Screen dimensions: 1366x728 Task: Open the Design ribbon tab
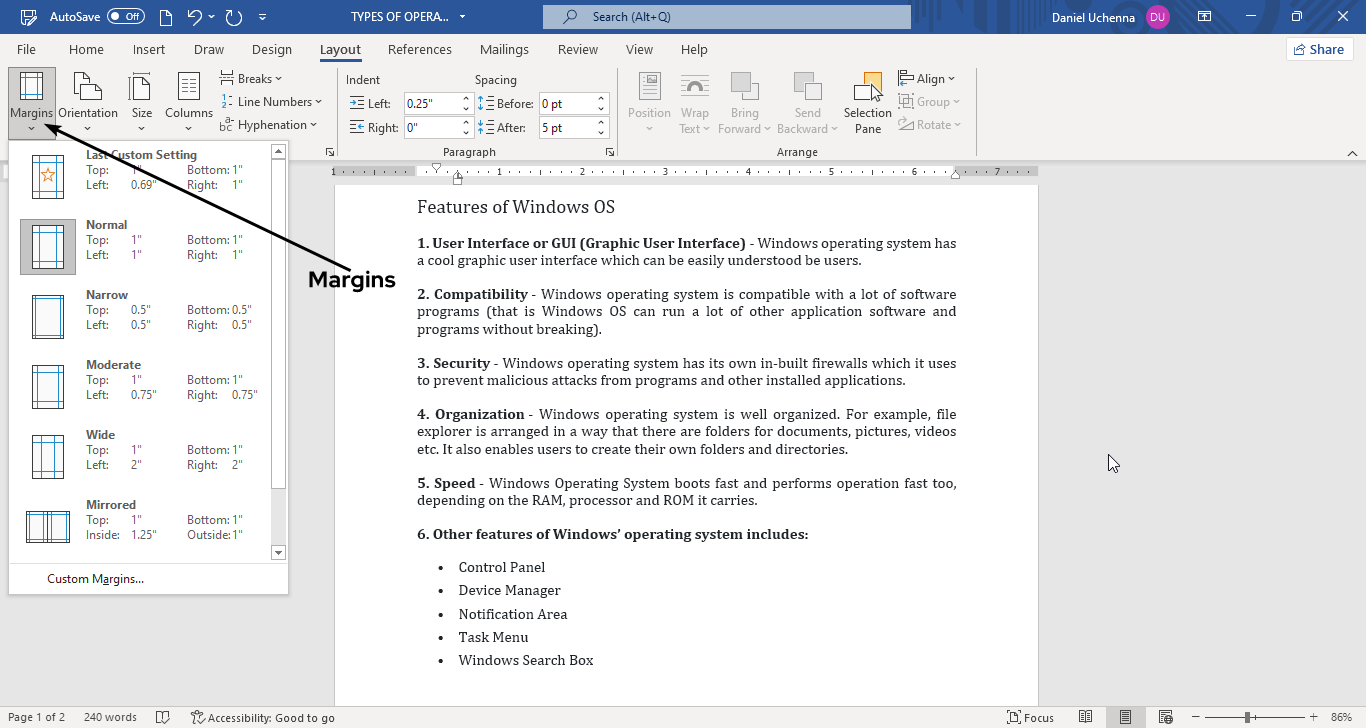[x=272, y=50]
